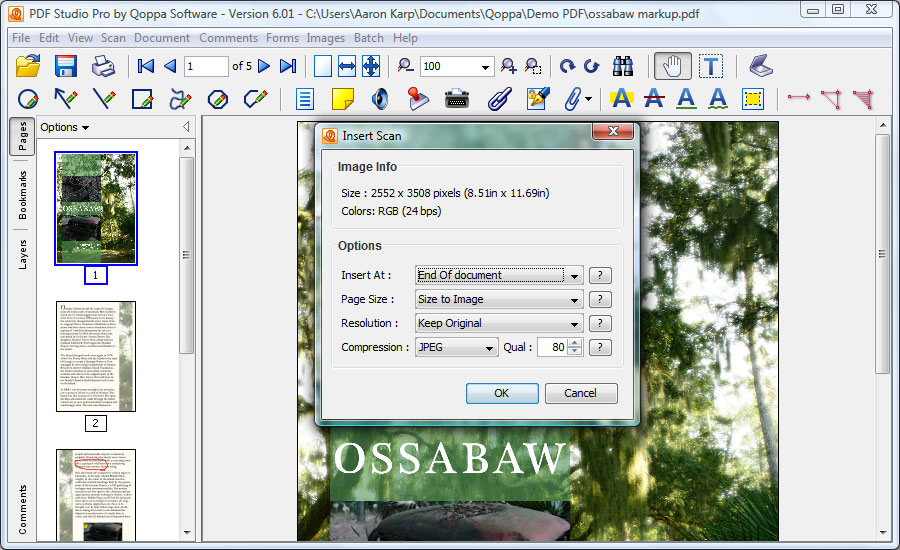Click the zoom to selection tool icon
Screen dimensions: 900x550
pyautogui.click(x=533, y=66)
